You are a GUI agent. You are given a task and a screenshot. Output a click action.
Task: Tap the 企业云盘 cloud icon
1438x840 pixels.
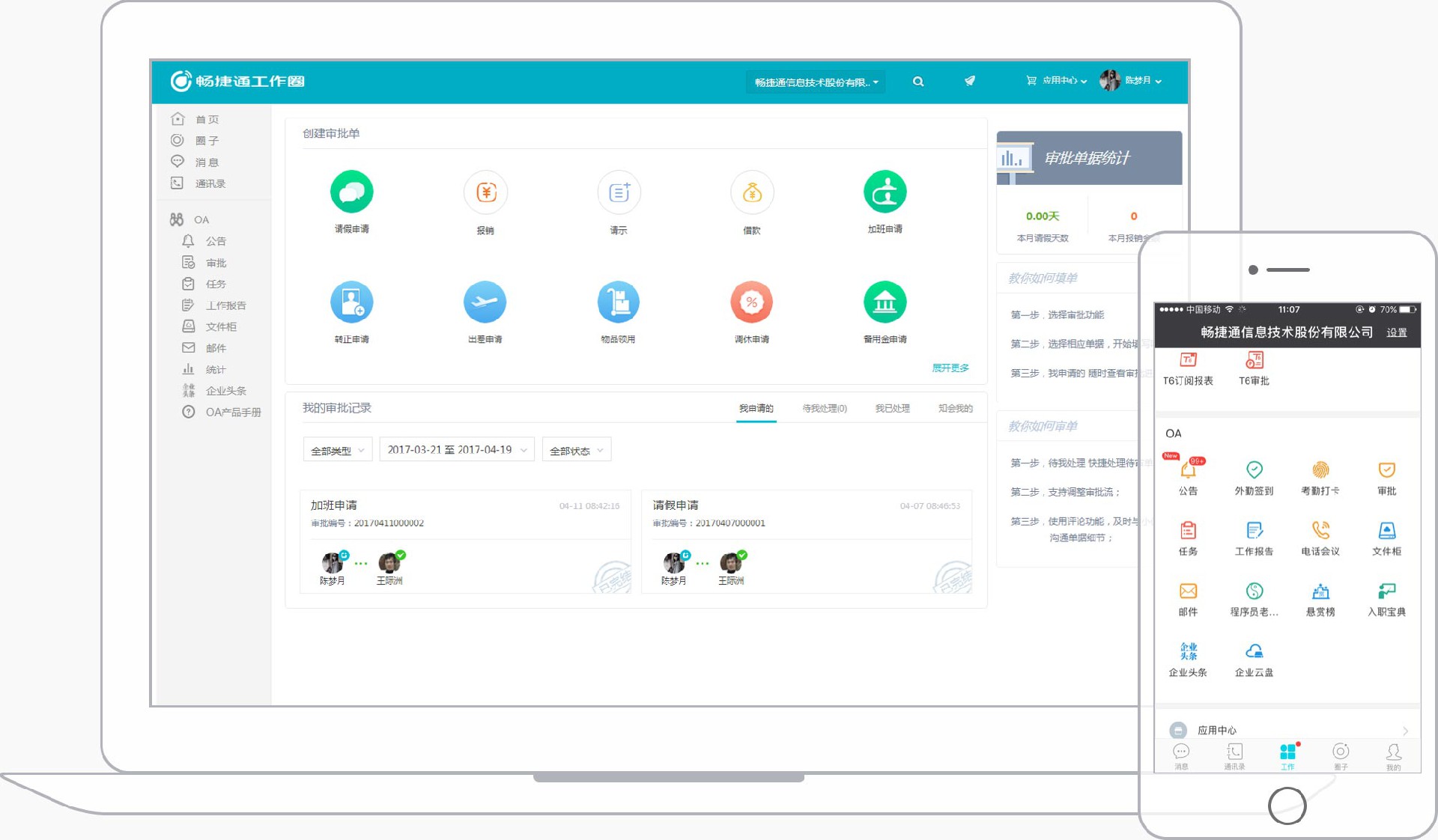tap(1255, 651)
